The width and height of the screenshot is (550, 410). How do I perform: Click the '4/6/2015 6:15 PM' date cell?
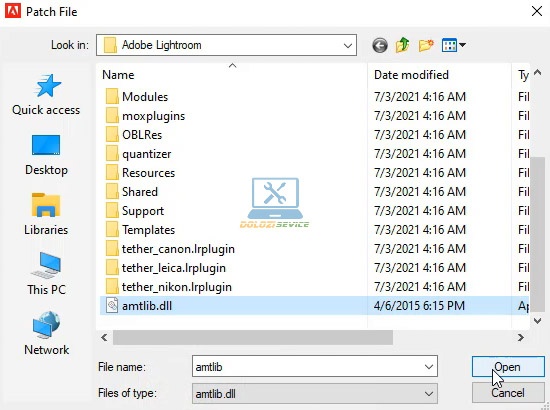(x=419, y=305)
